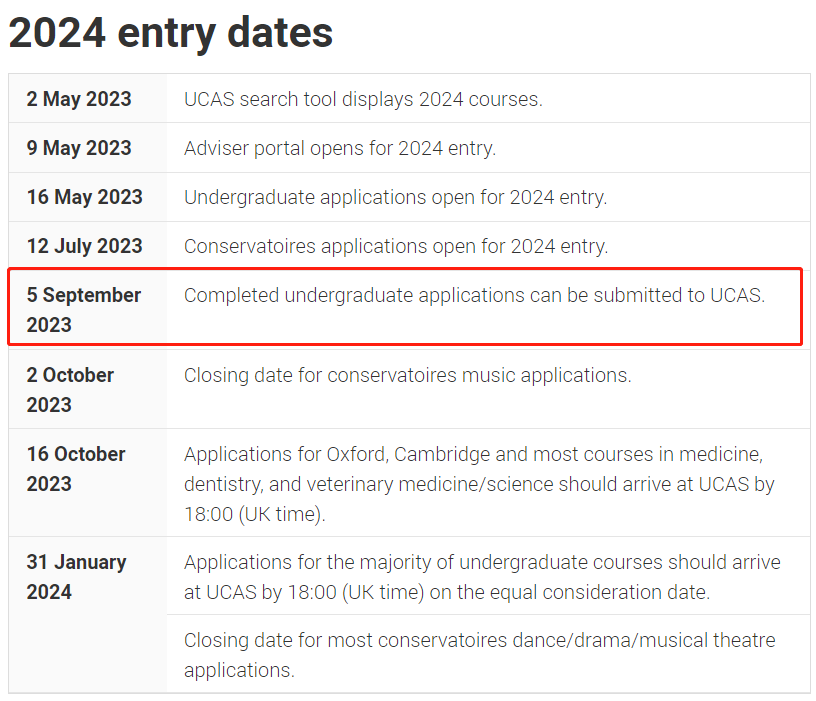Click the Oxford, Cambridge and medicine deadline text

tap(479, 484)
